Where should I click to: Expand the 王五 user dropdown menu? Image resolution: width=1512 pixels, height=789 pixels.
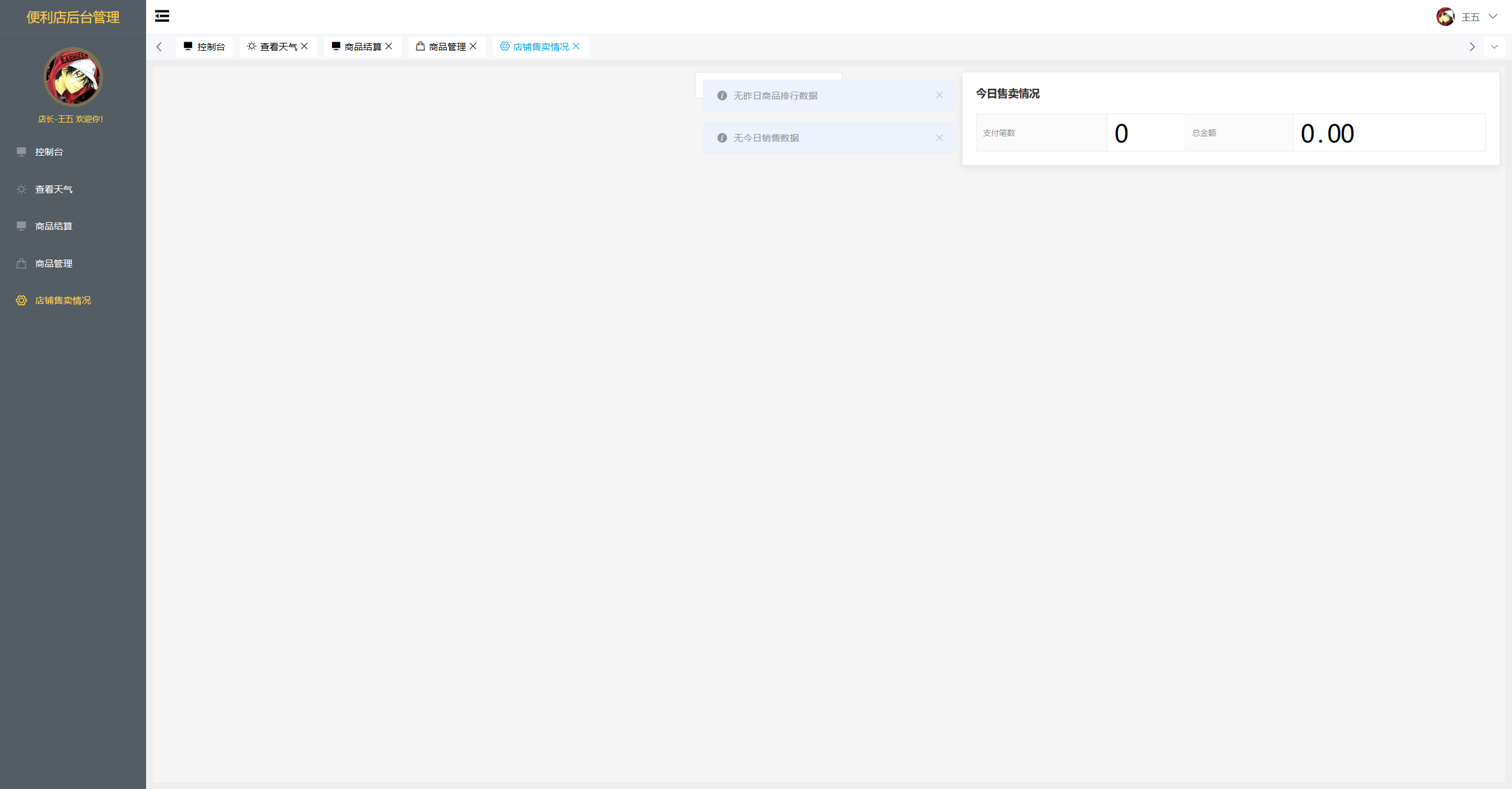point(1492,17)
